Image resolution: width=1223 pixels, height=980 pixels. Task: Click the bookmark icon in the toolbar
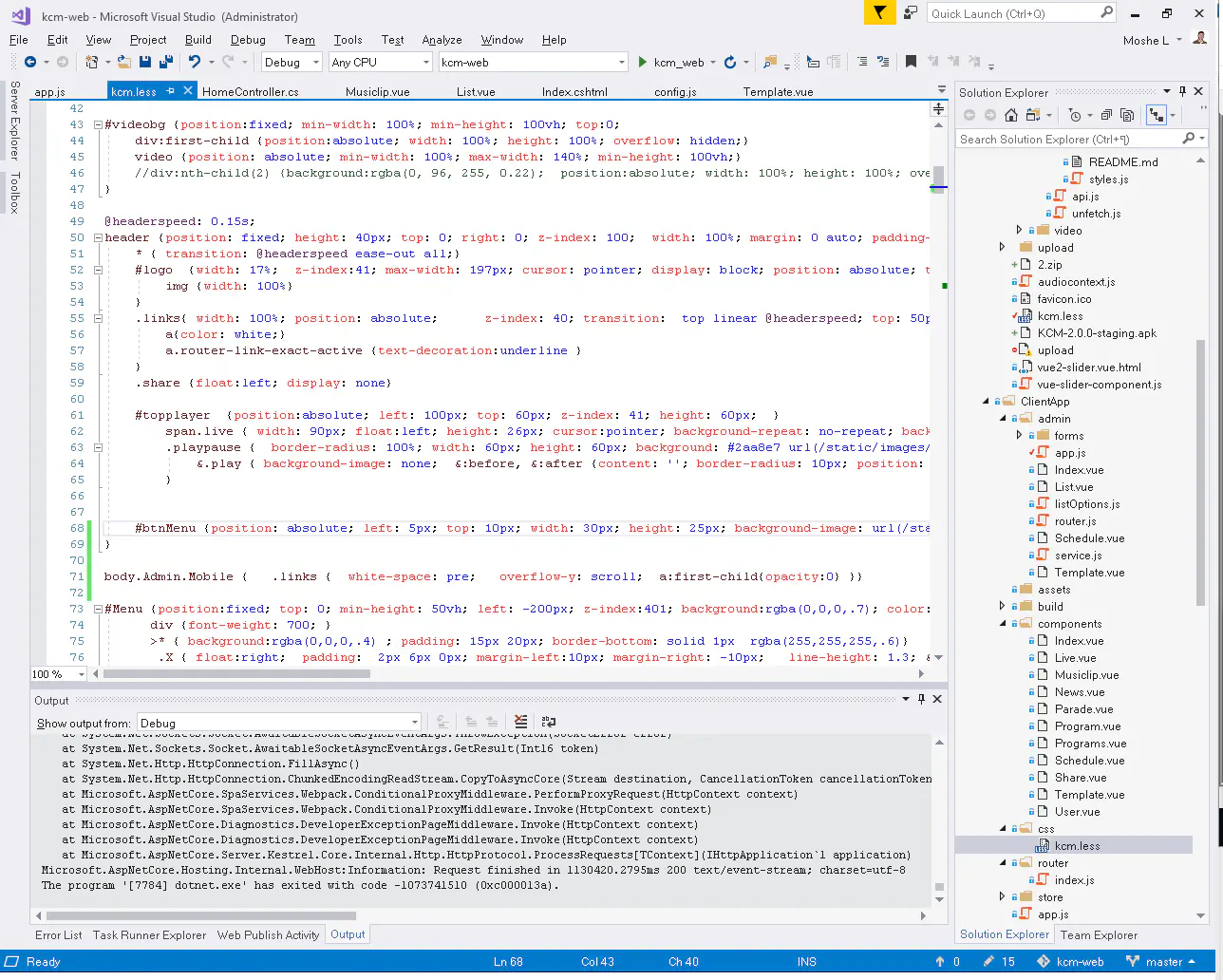tap(911, 63)
